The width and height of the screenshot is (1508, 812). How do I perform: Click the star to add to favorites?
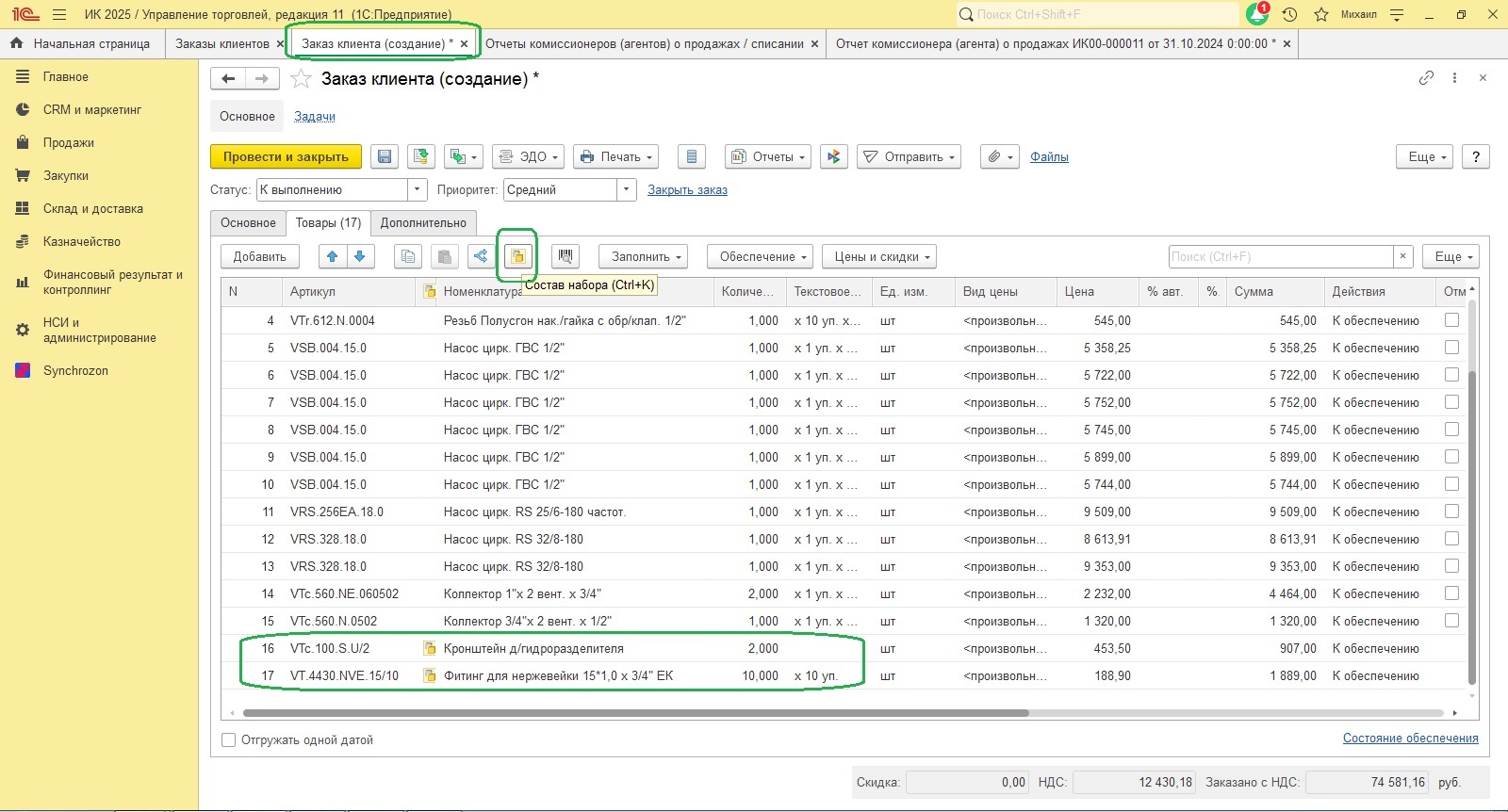click(x=301, y=79)
